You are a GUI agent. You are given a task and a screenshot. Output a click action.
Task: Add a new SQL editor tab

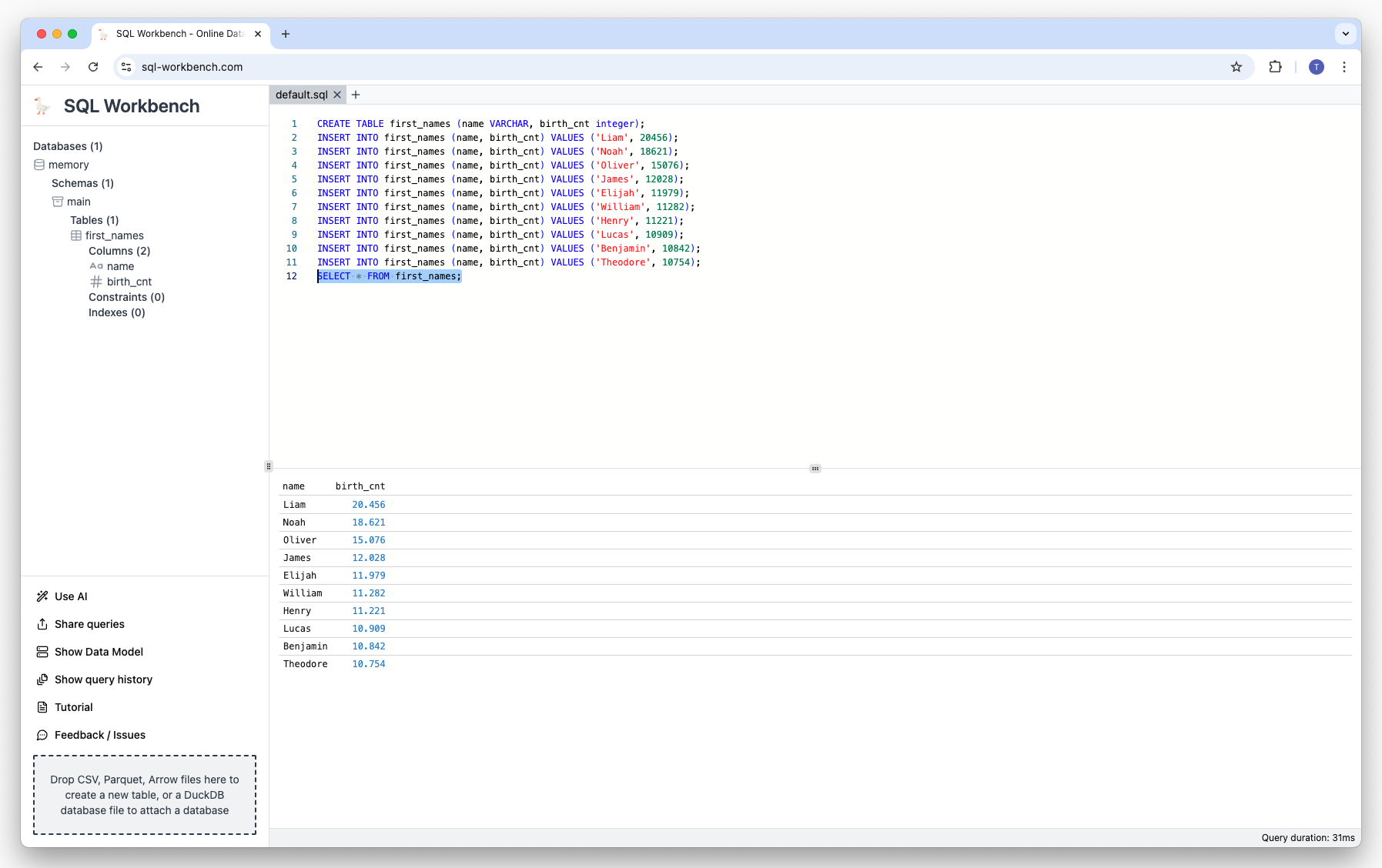(x=356, y=95)
